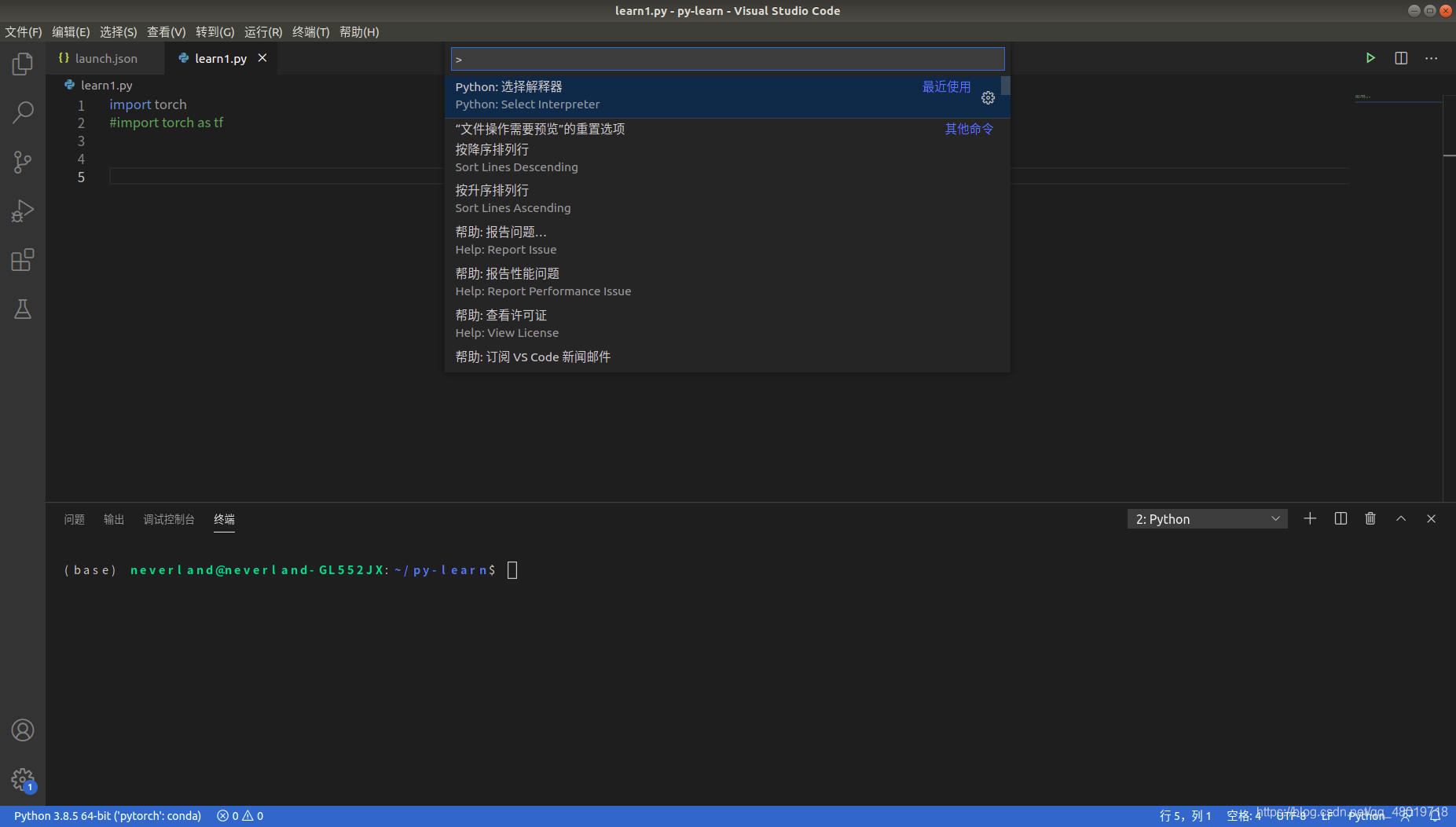Open the 编辑(E) menu

point(71,31)
